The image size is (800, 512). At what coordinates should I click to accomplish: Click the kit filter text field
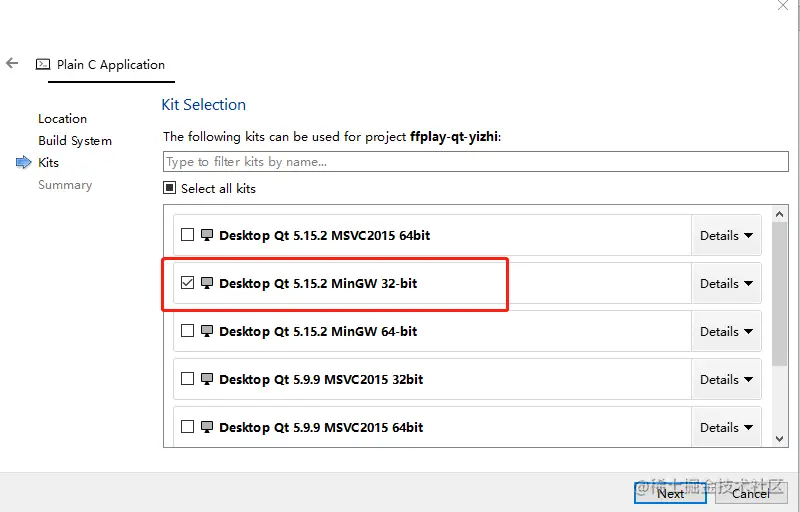tap(475, 162)
